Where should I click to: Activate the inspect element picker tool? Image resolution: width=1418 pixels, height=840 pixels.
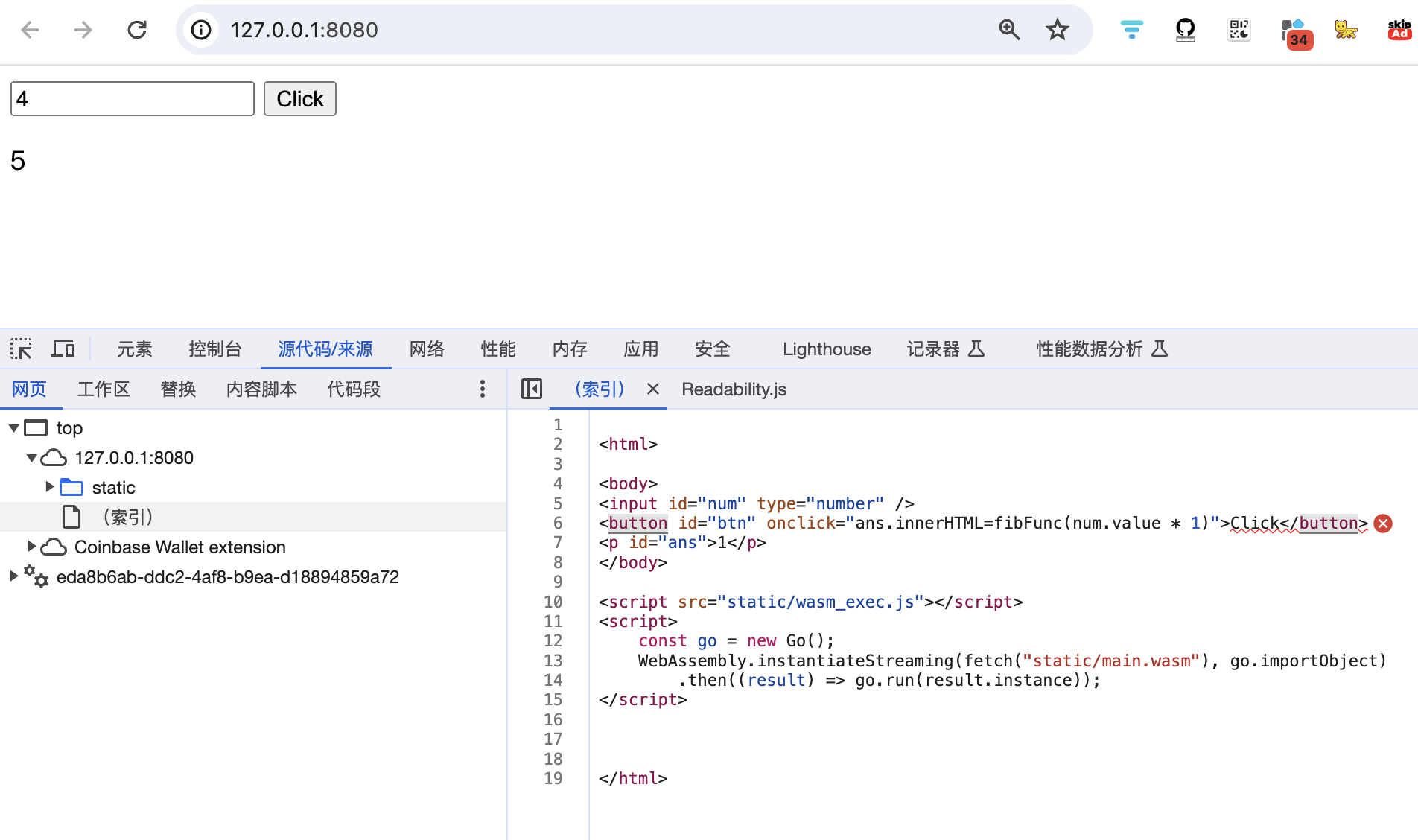[x=21, y=349]
